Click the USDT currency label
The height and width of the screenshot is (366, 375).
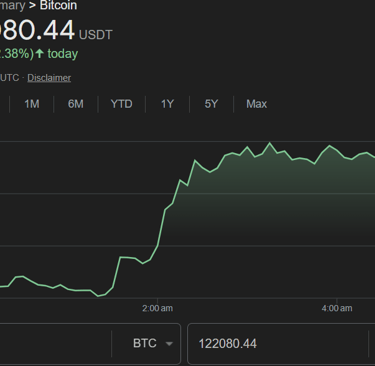pyautogui.click(x=96, y=35)
